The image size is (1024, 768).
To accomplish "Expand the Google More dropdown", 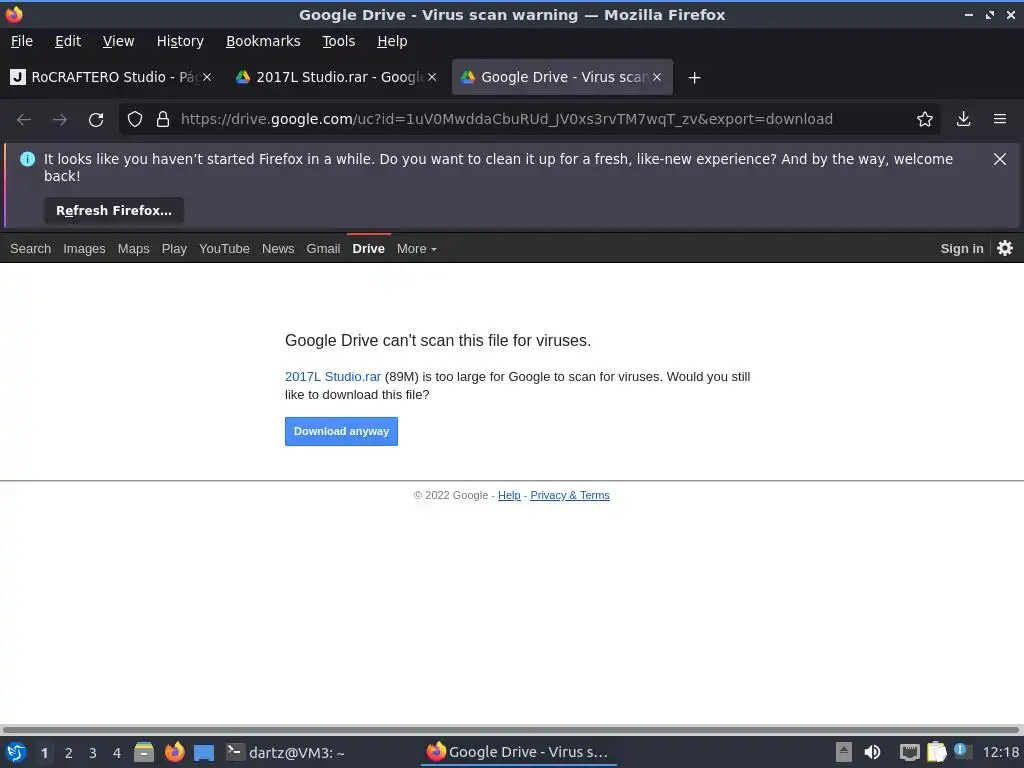I will [x=417, y=249].
